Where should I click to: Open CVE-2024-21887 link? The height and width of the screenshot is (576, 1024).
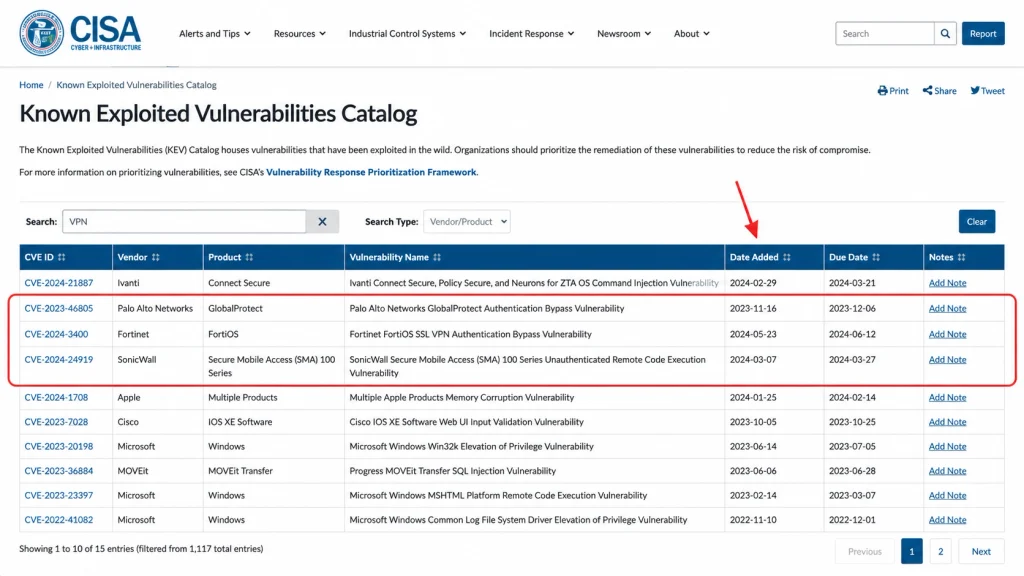click(x=59, y=283)
